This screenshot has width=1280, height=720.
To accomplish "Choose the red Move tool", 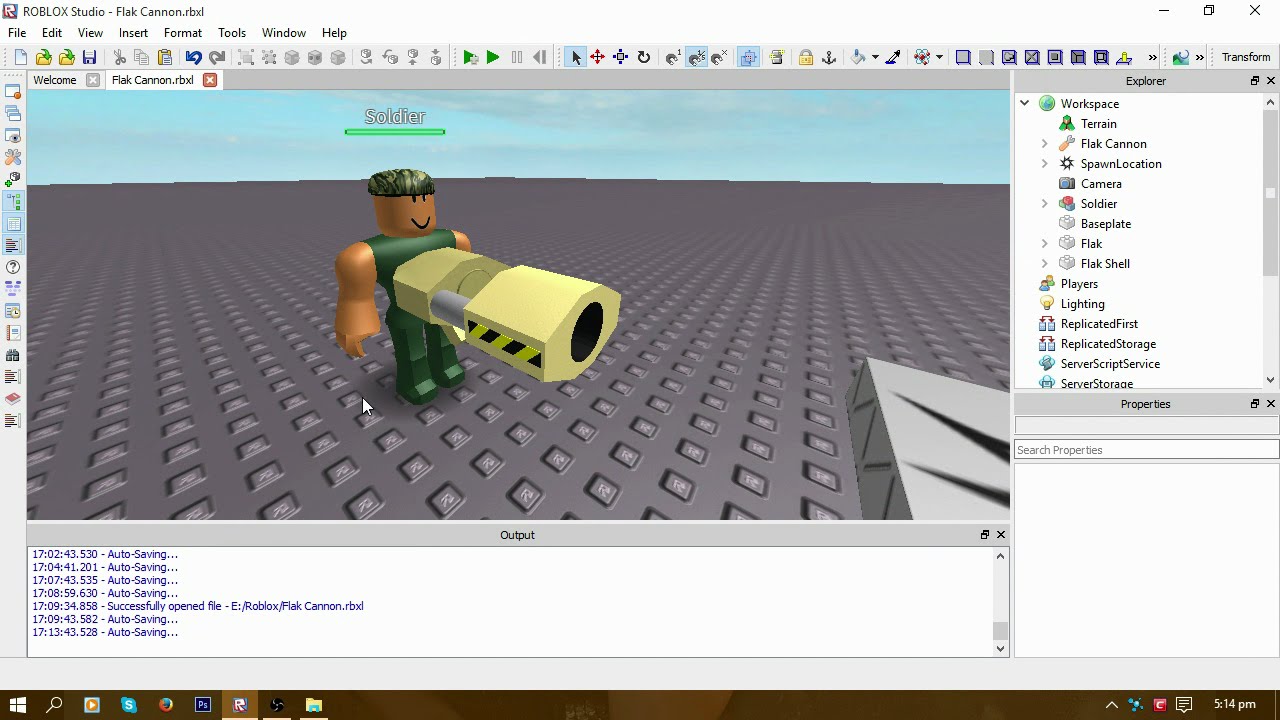I will click(x=598, y=58).
